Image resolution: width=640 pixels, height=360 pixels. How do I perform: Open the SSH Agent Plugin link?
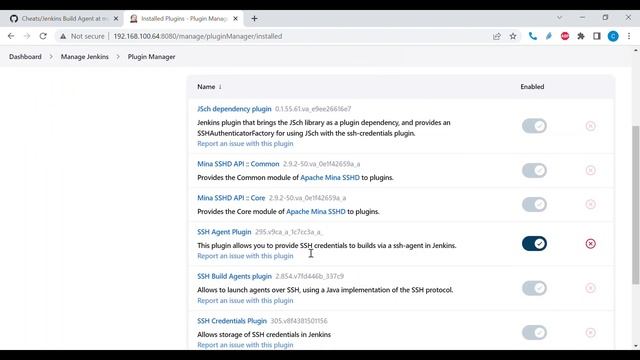pos(224,232)
